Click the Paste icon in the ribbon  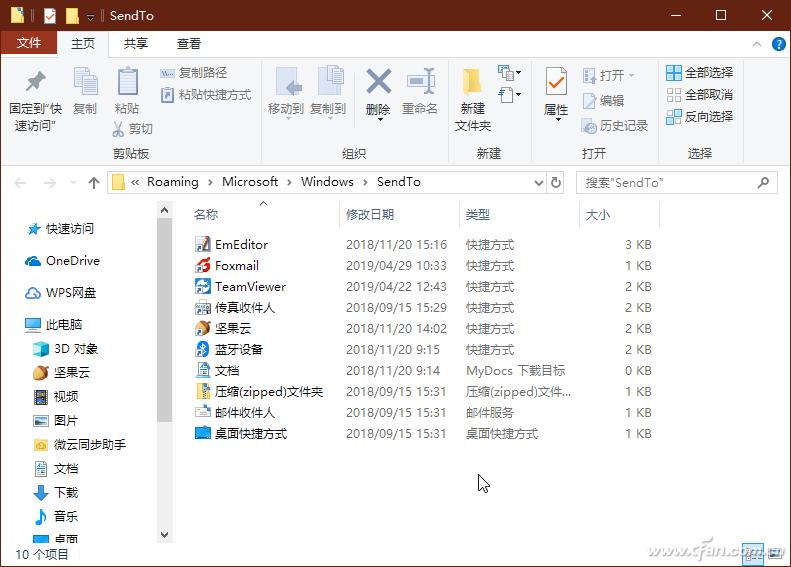click(x=127, y=83)
